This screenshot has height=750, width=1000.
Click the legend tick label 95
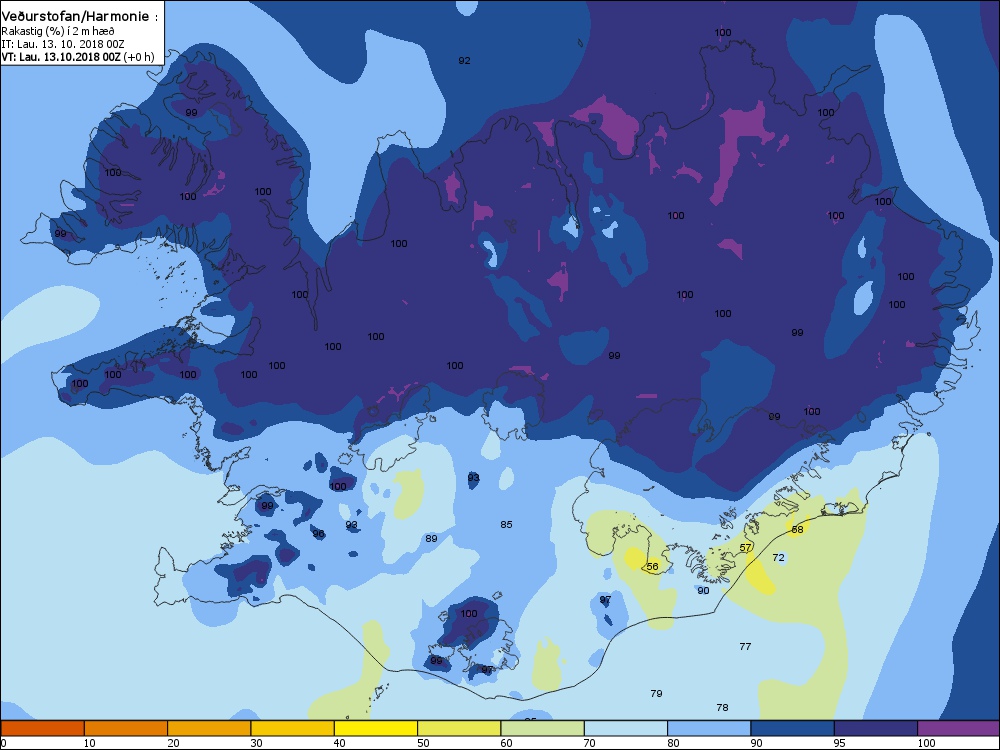[839, 743]
